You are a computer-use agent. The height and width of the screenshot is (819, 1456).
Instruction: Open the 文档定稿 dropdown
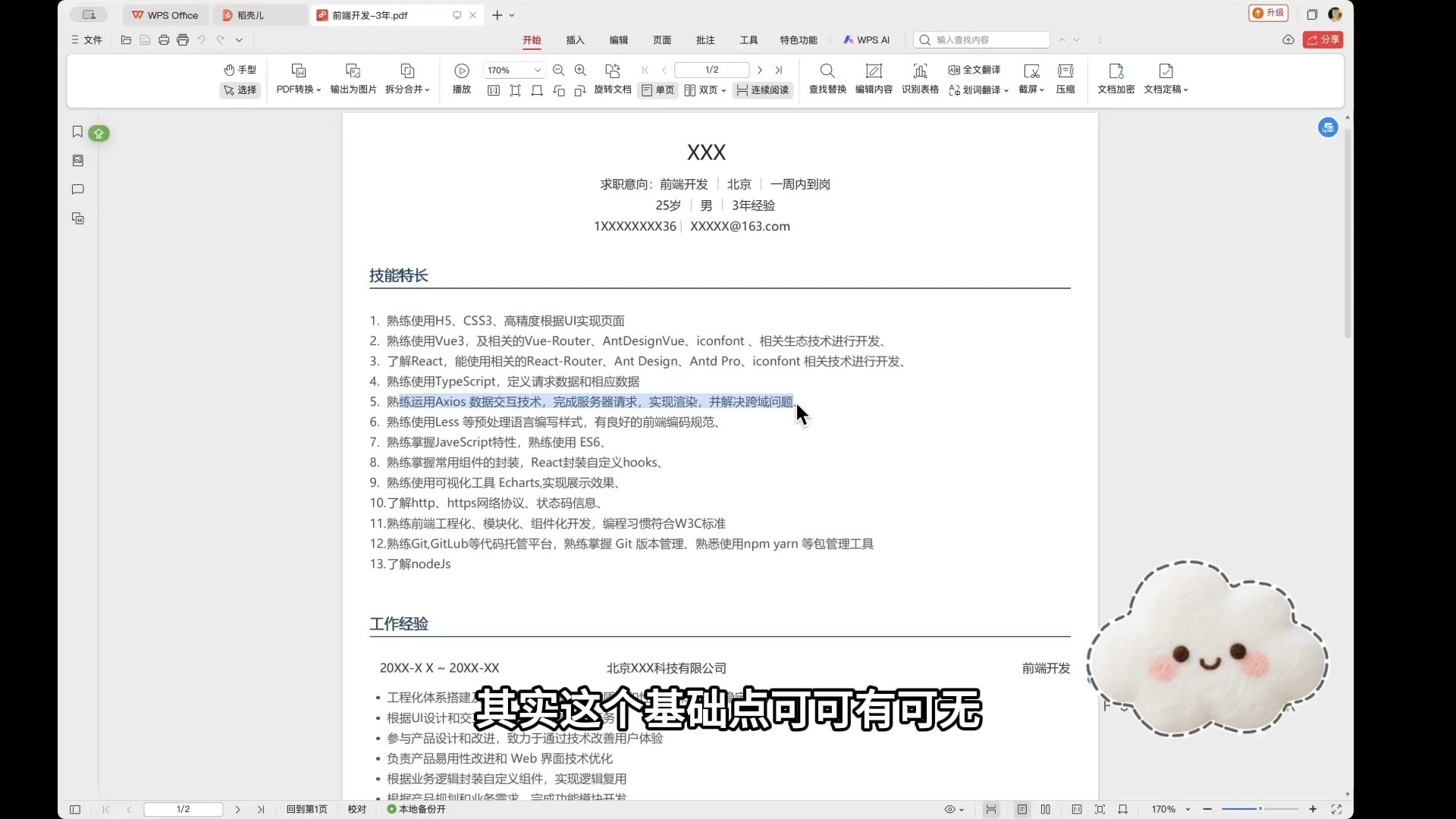tap(1166, 80)
